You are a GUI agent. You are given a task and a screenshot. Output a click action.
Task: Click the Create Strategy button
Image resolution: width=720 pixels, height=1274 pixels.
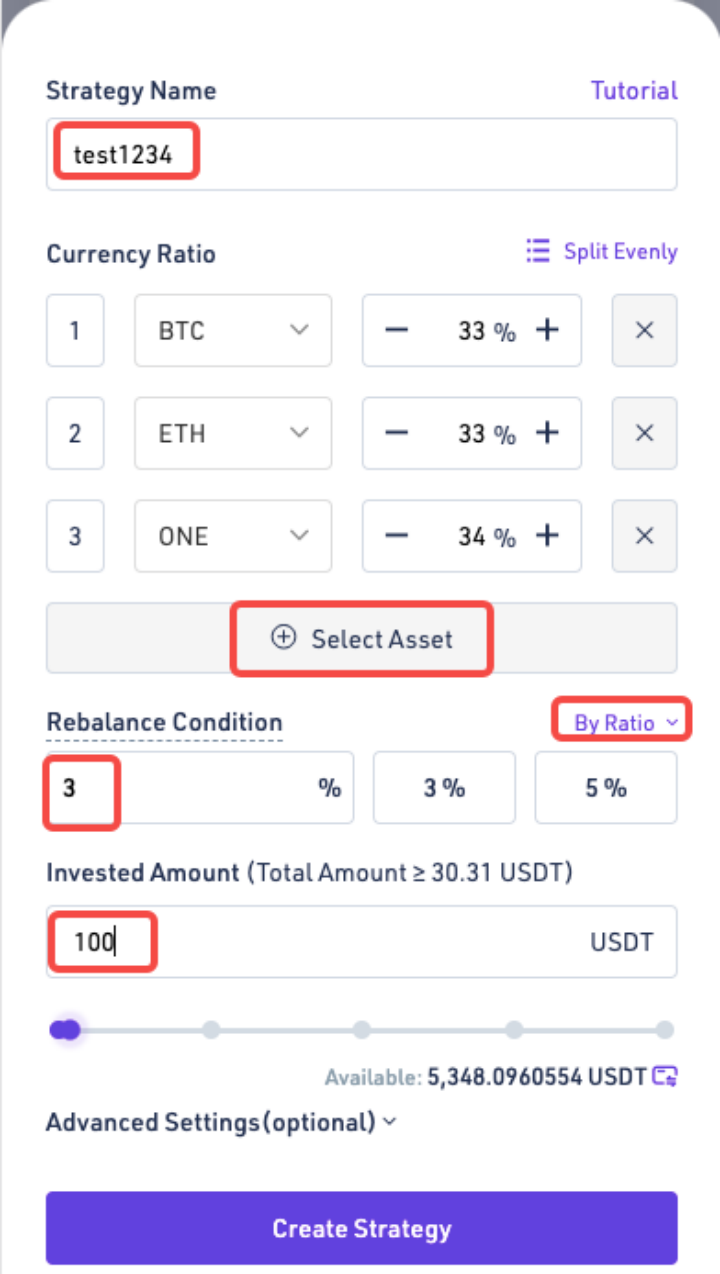pyautogui.click(x=361, y=1229)
